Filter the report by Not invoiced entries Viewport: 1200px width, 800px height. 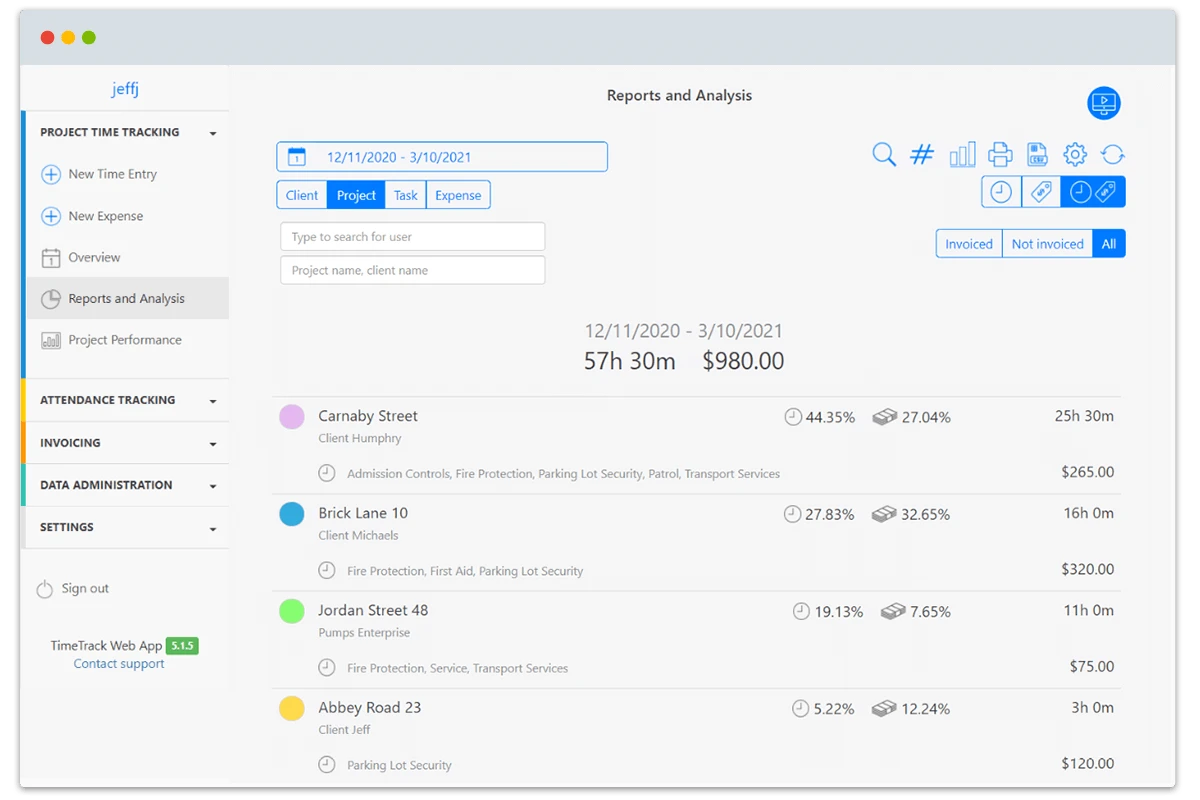(x=1047, y=243)
